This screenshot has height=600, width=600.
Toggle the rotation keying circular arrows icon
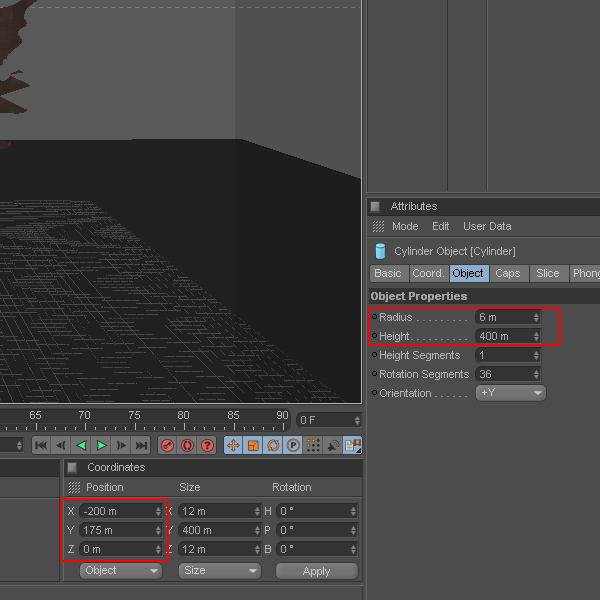point(273,445)
